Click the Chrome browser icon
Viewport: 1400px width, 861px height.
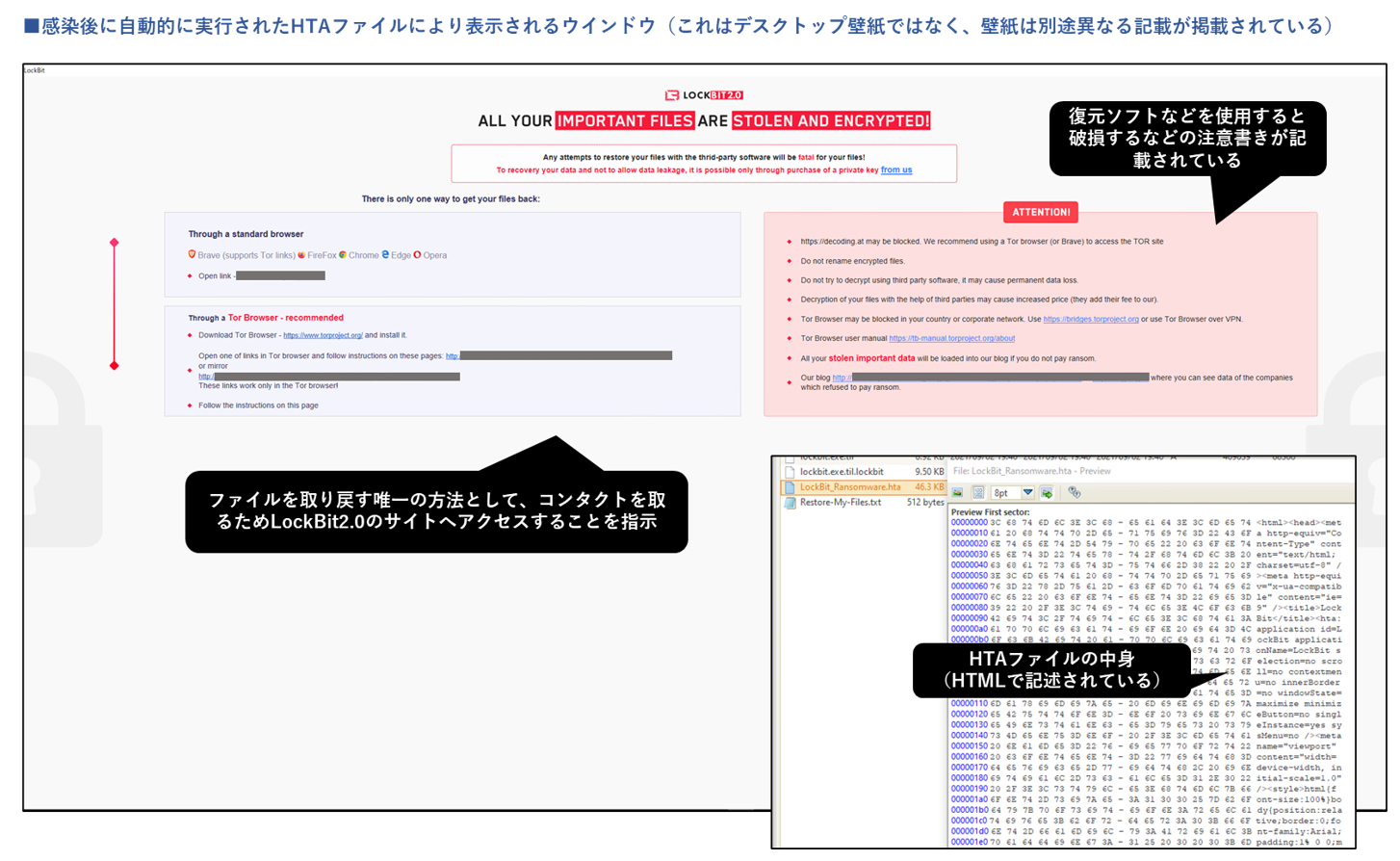click(x=343, y=255)
